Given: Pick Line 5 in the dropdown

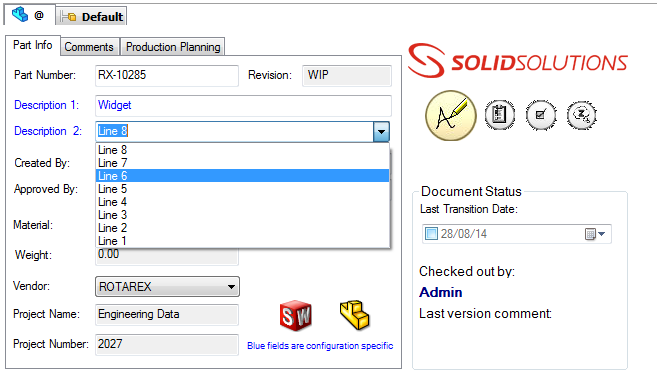Looking at the screenshot, I should point(242,189).
